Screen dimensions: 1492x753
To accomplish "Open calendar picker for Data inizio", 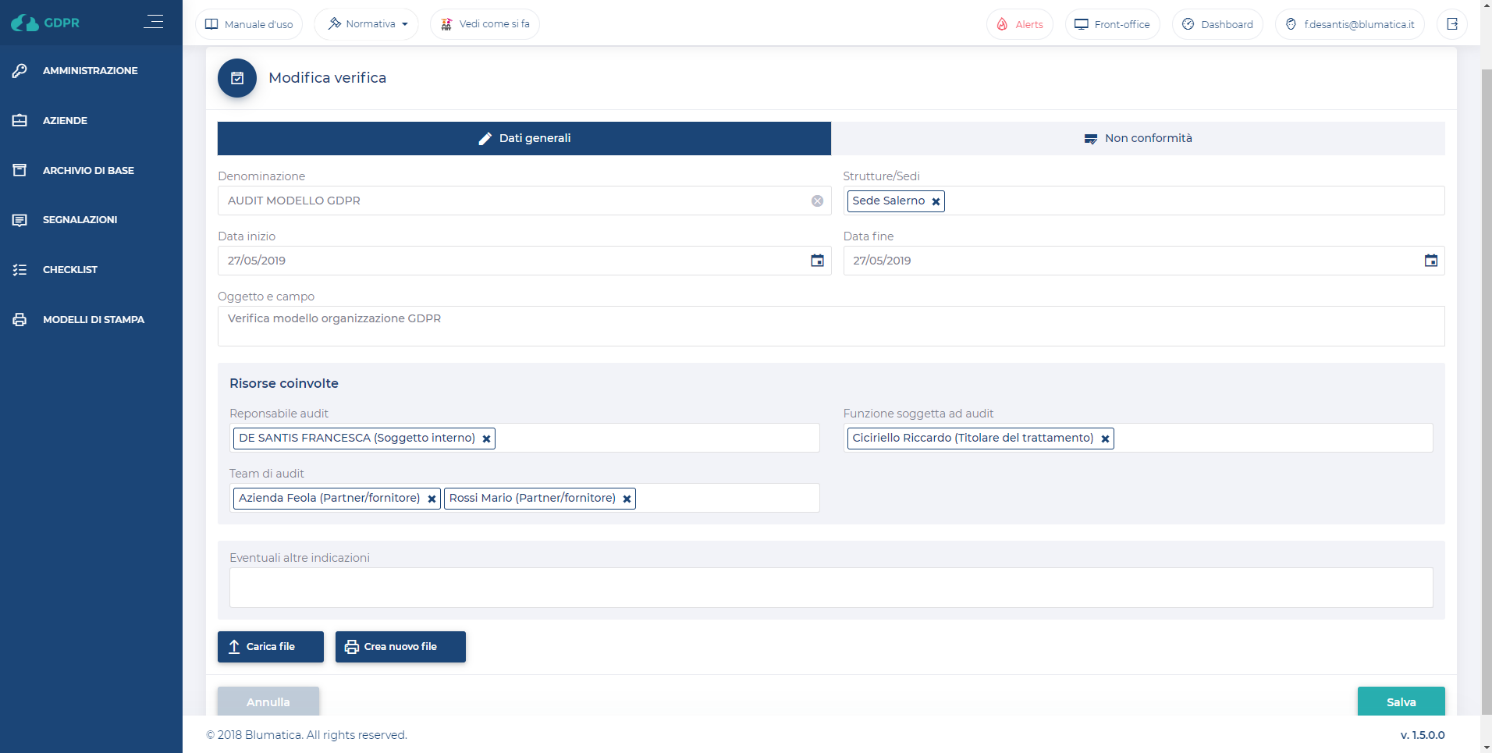I will tap(817, 261).
